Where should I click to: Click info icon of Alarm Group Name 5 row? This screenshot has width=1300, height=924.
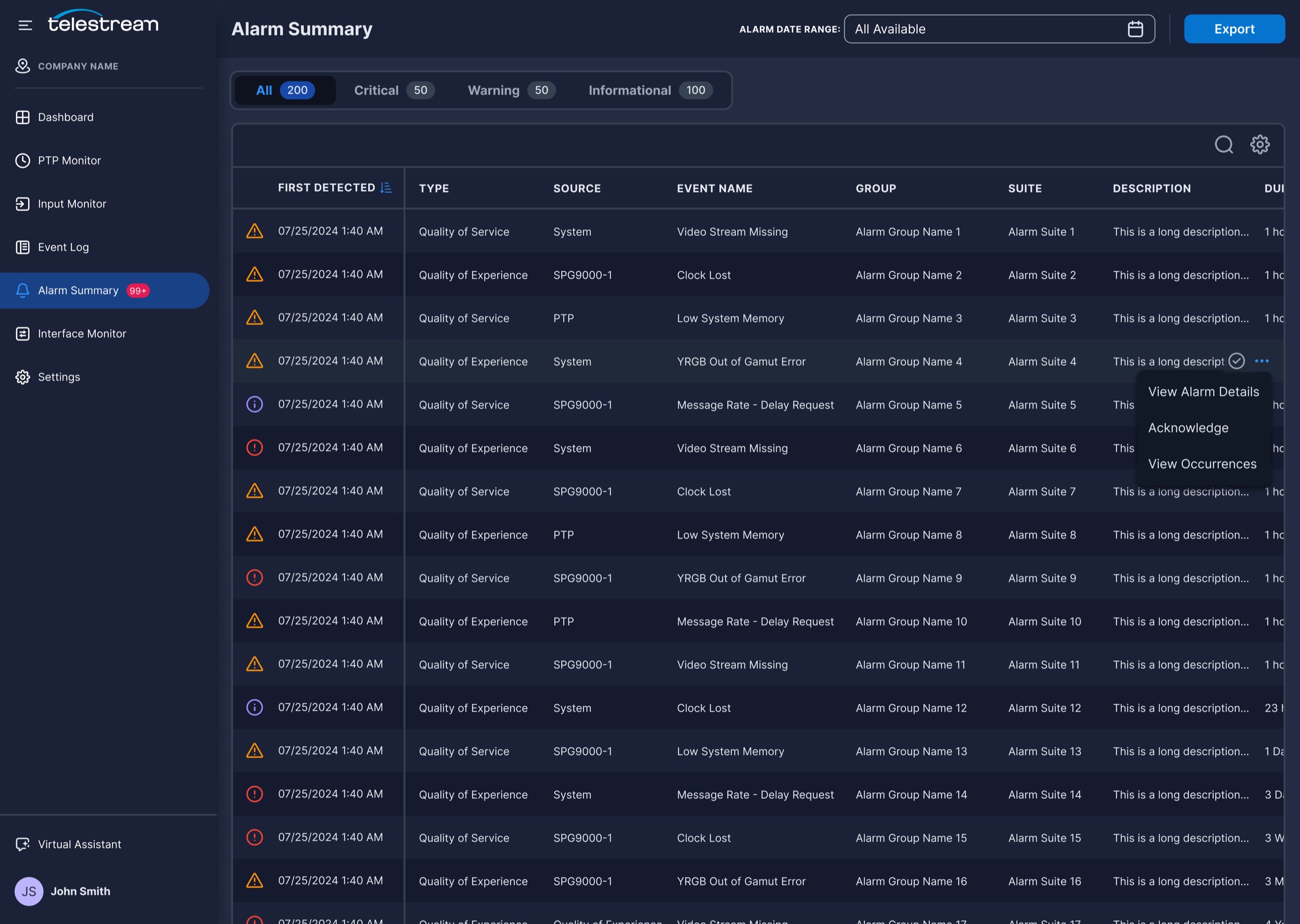[254, 404]
